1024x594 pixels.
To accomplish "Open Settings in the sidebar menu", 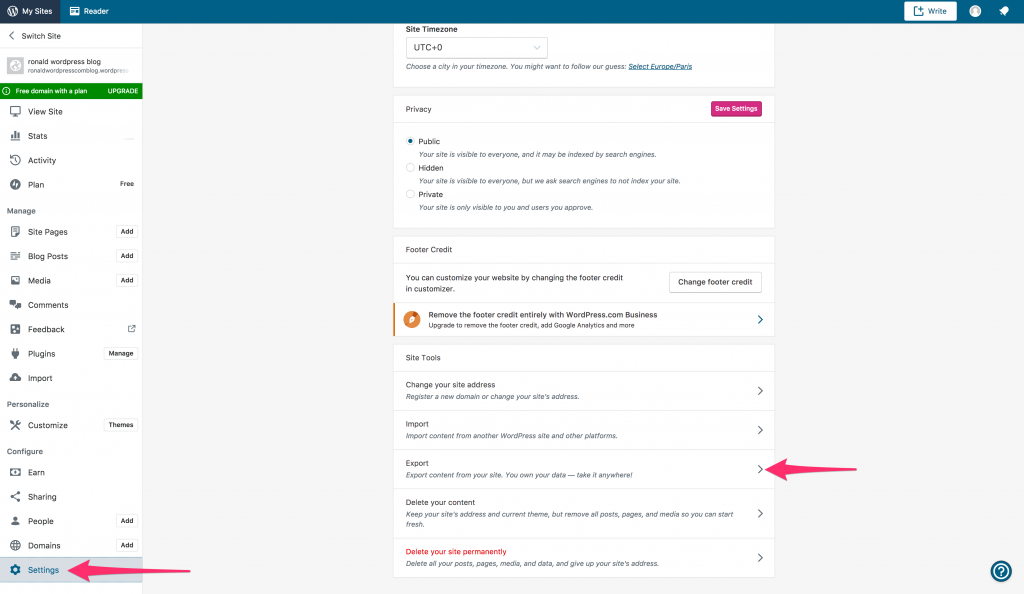I will 43,570.
